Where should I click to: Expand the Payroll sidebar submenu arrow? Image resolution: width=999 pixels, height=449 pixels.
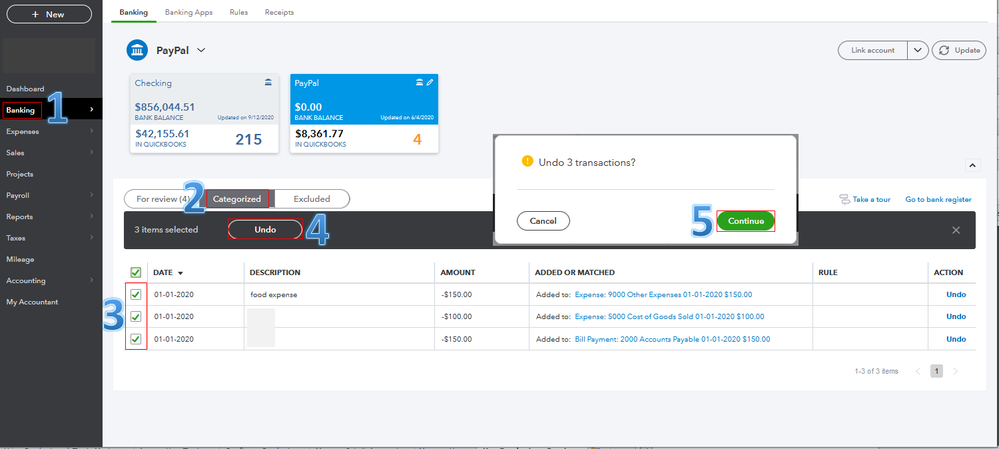[92, 195]
